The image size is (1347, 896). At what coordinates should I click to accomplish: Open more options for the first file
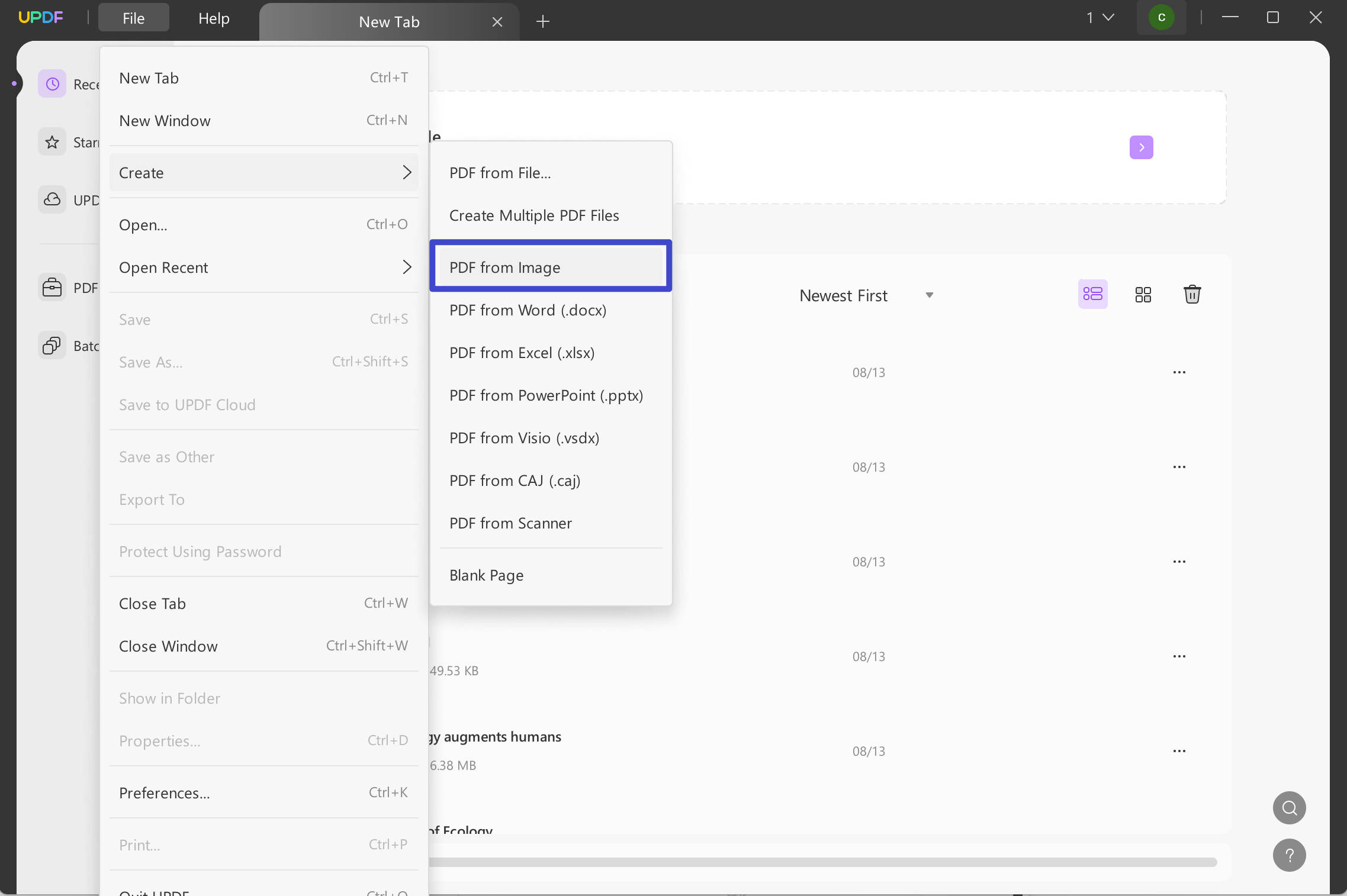click(x=1179, y=372)
